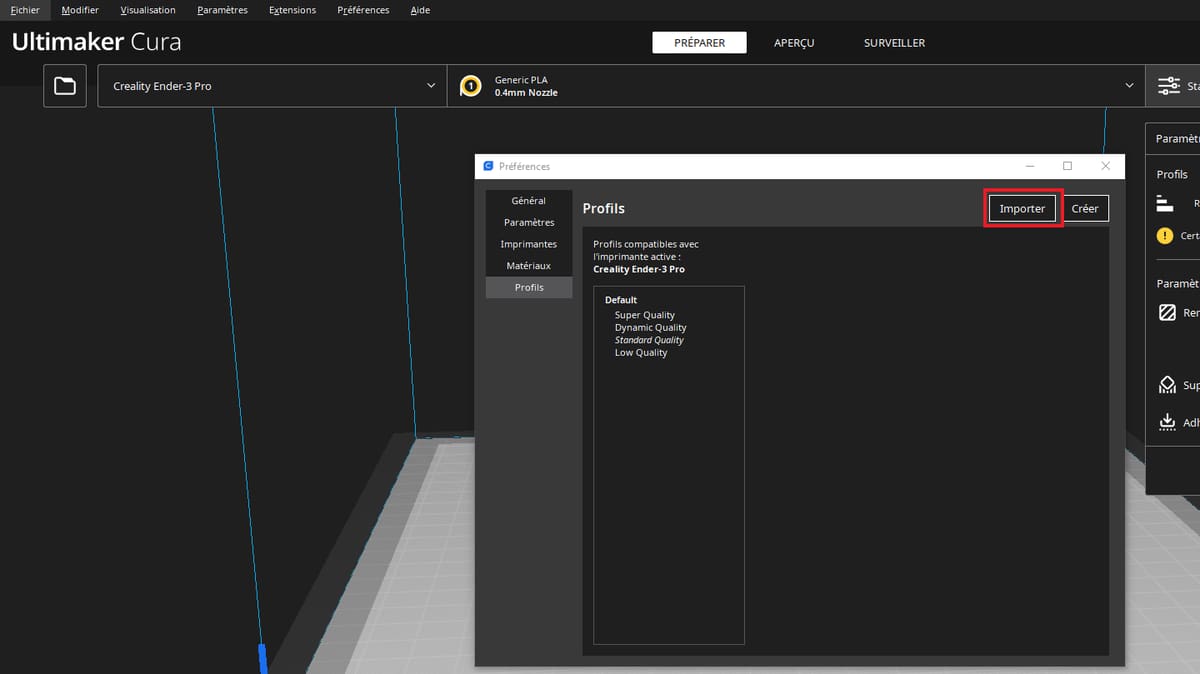The height and width of the screenshot is (674, 1200).
Task: Open the Fichier menu
Action: 25,10
